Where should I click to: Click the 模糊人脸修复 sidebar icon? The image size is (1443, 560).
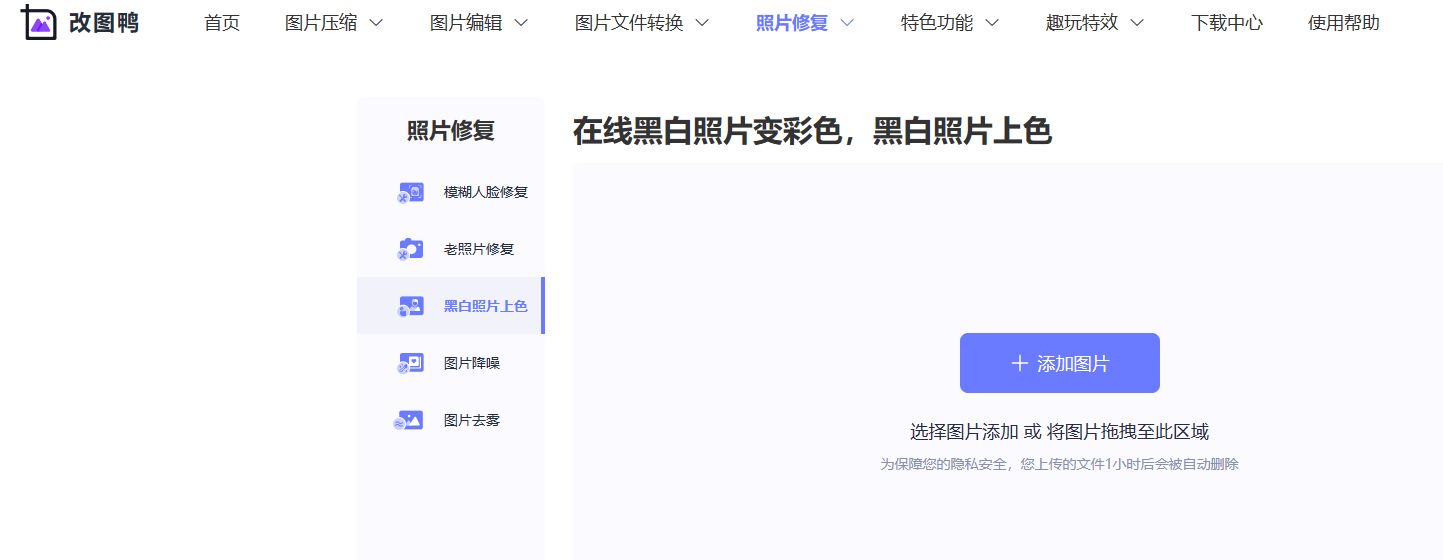410,192
